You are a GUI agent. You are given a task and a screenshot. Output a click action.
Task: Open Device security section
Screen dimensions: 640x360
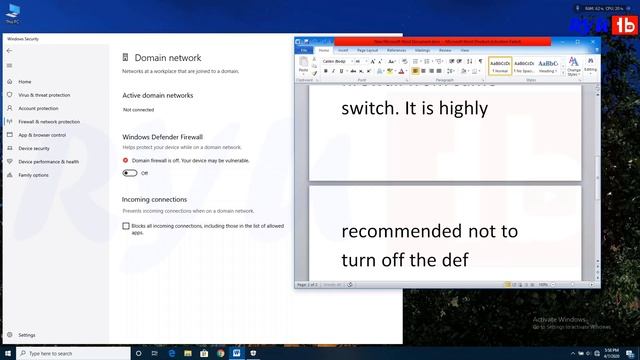click(34, 149)
